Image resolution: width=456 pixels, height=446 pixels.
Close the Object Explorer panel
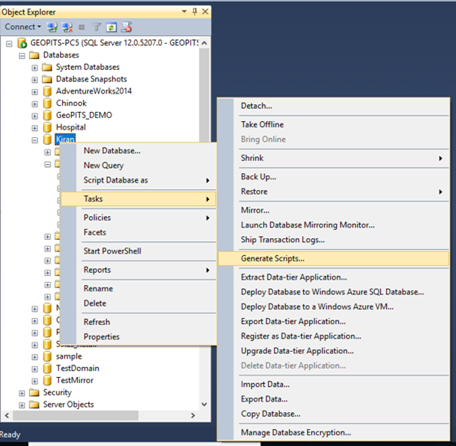[x=205, y=12]
